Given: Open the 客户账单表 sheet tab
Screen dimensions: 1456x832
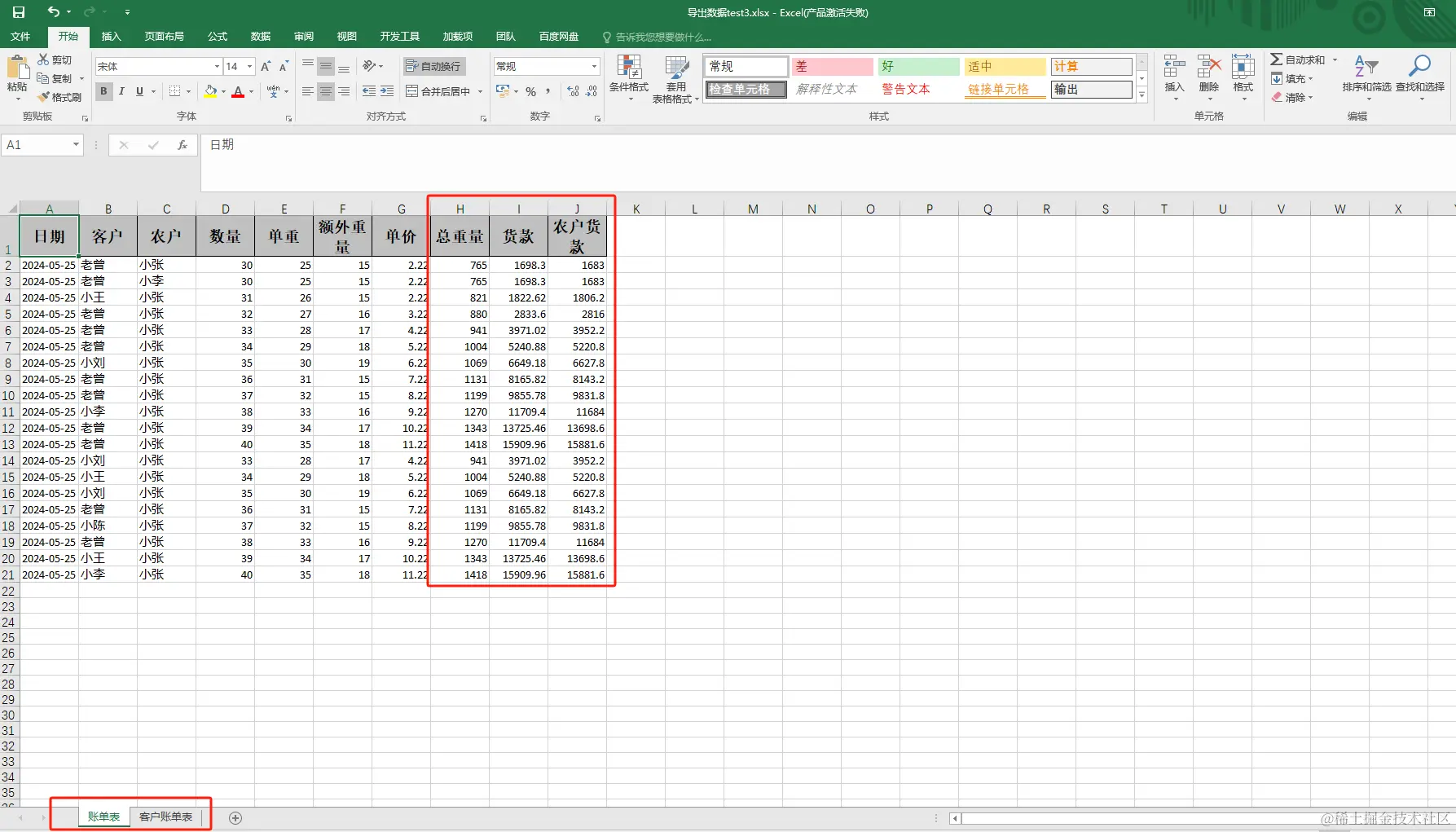Looking at the screenshot, I should pyautogui.click(x=165, y=817).
